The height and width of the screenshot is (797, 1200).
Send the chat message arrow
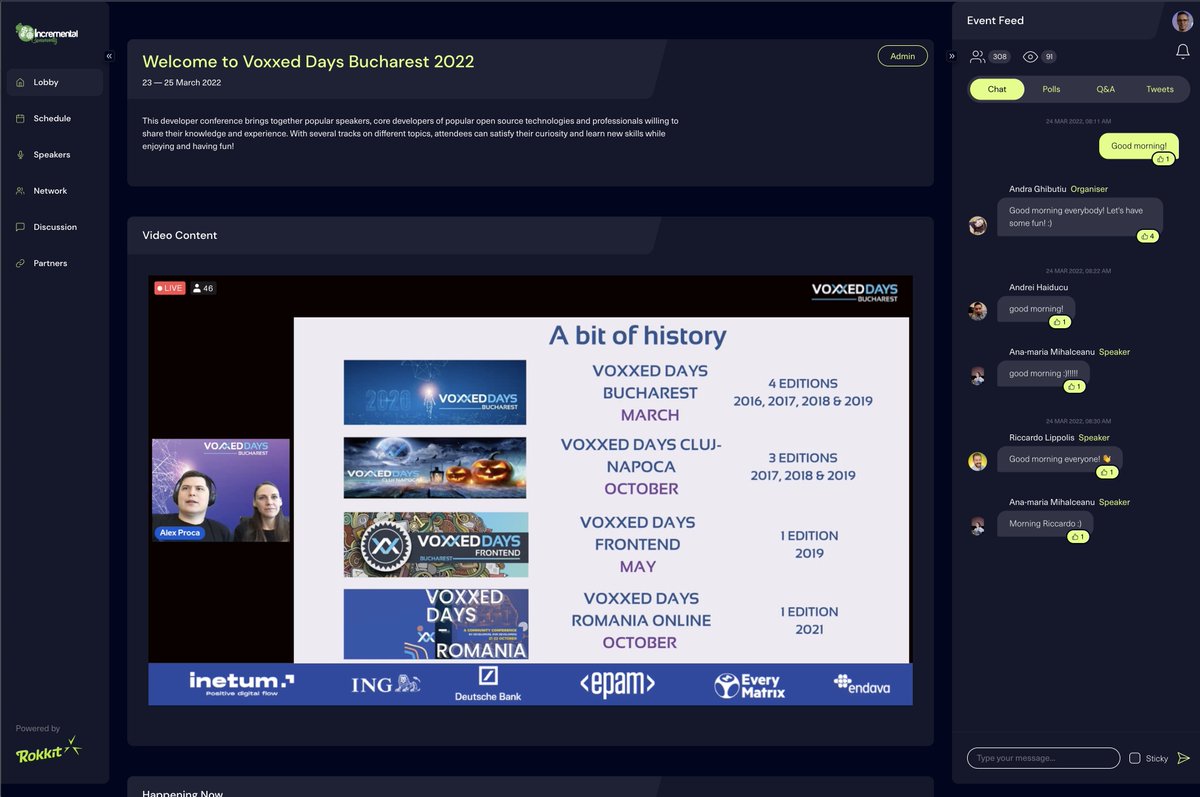pos(1184,758)
